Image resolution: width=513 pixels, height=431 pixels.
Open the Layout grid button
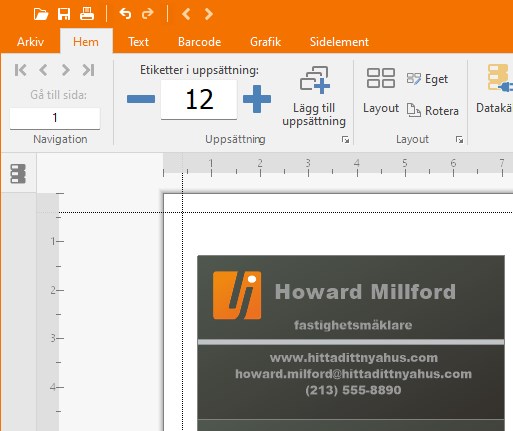point(381,78)
